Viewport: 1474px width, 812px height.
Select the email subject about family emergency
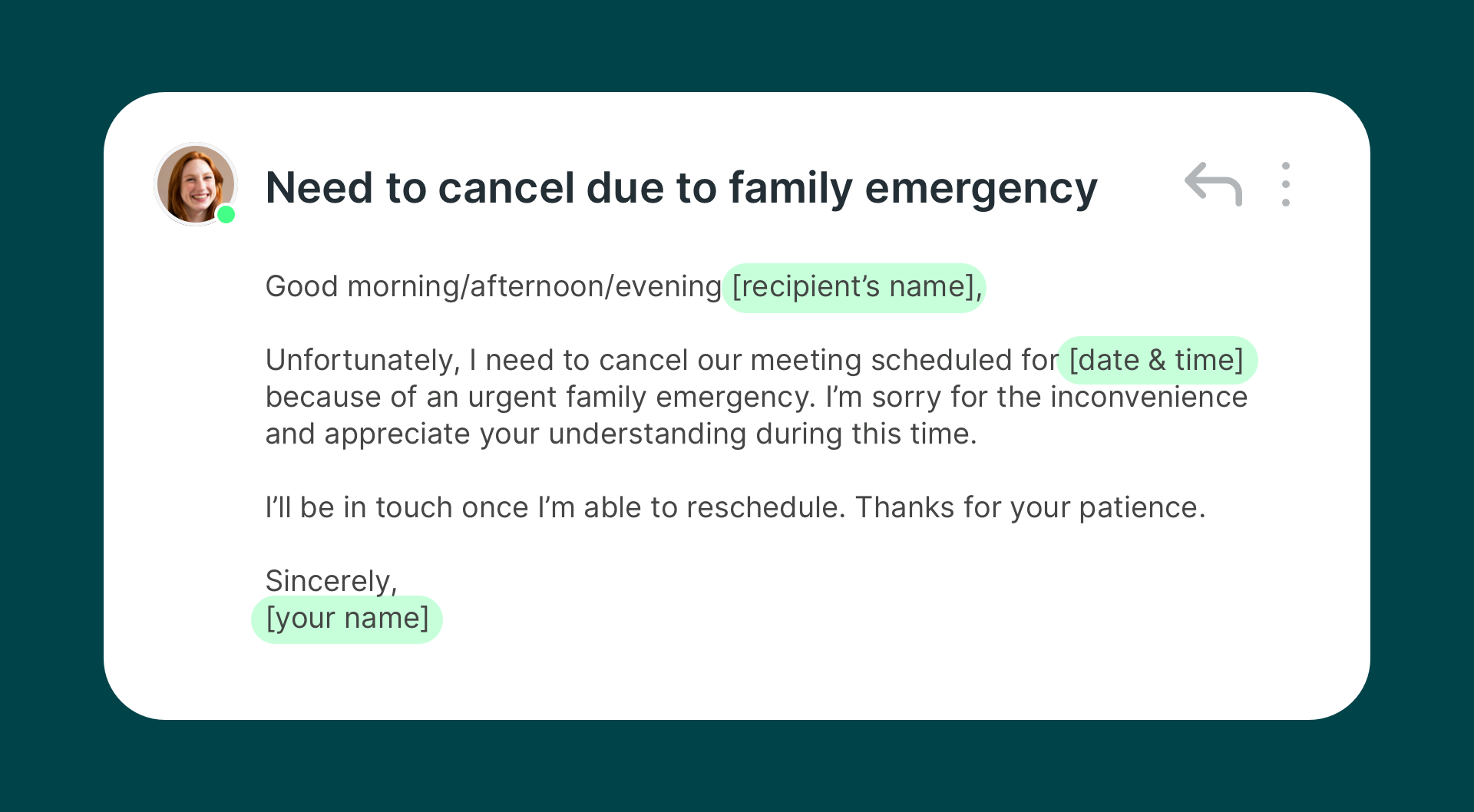(681, 188)
